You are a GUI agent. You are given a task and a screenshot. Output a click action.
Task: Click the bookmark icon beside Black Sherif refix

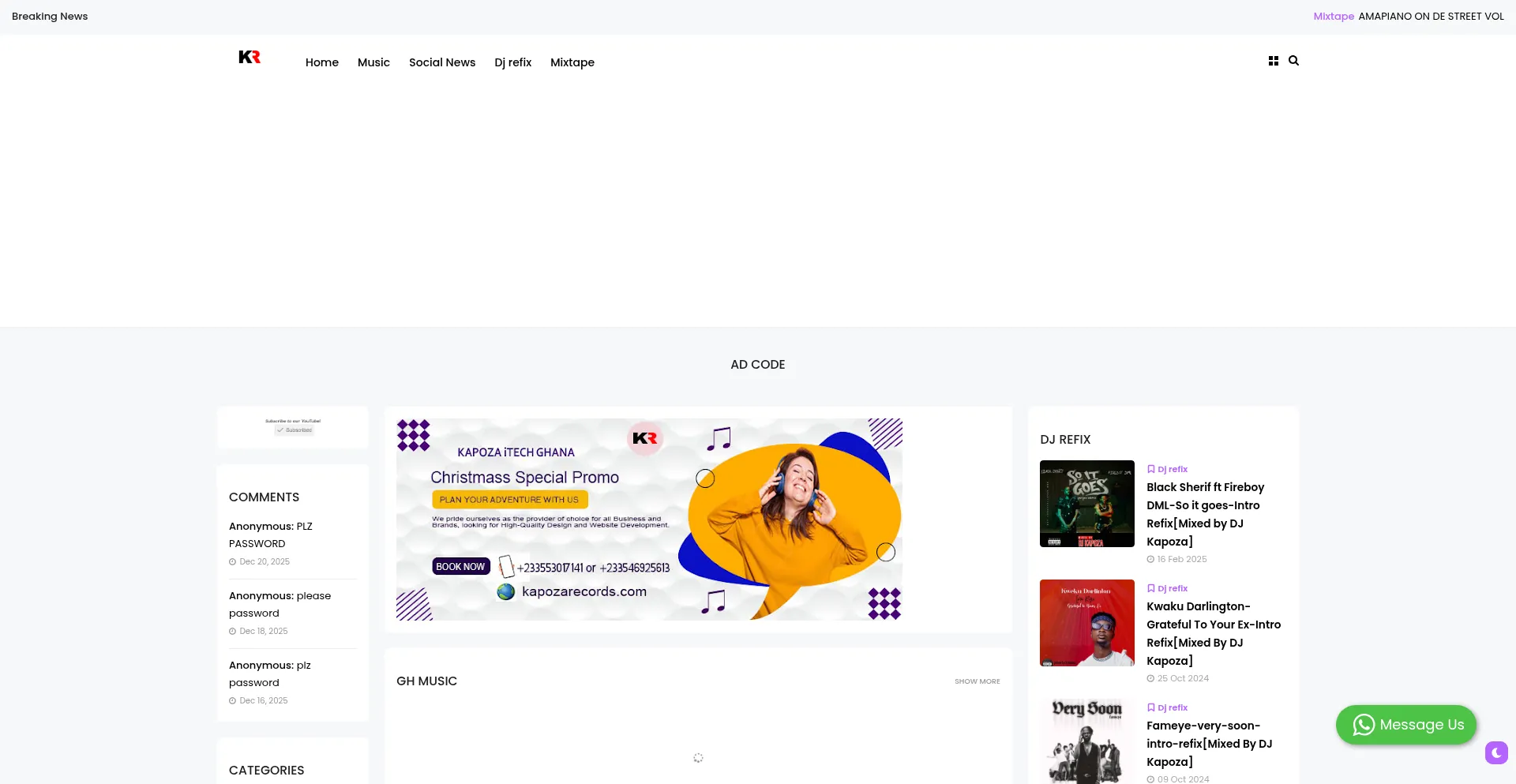point(1150,468)
